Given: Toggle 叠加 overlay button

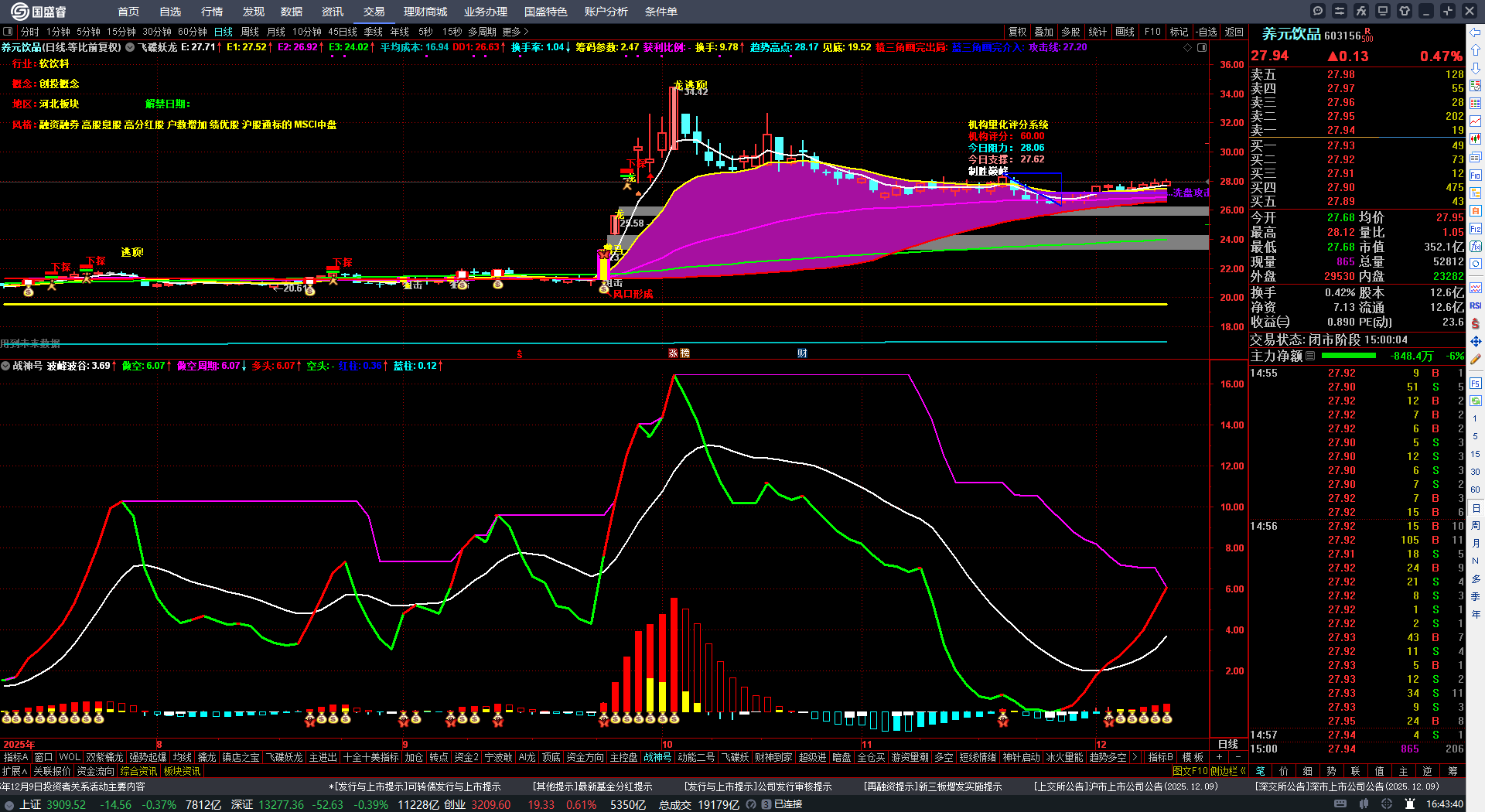Looking at the screenshot, I should [x=1044, y=32].
